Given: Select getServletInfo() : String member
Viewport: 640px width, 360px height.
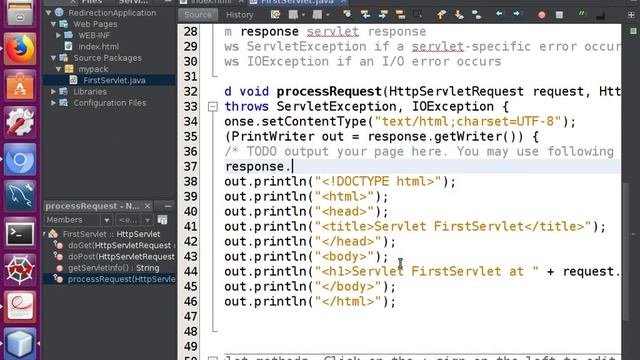Looking at the screenshot, I should [x=113, y=268].
